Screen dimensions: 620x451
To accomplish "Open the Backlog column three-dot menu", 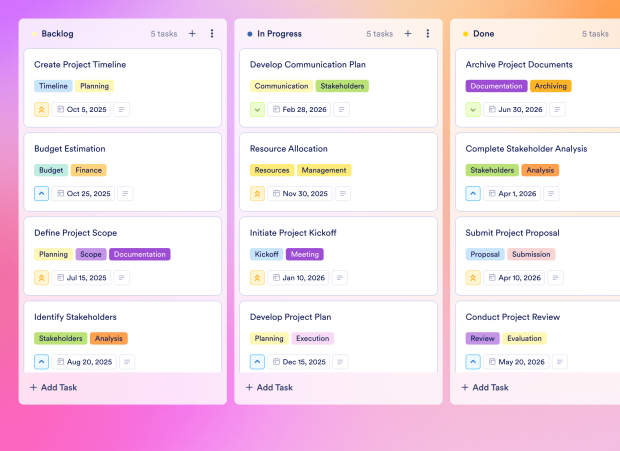I will coord(212,34).
